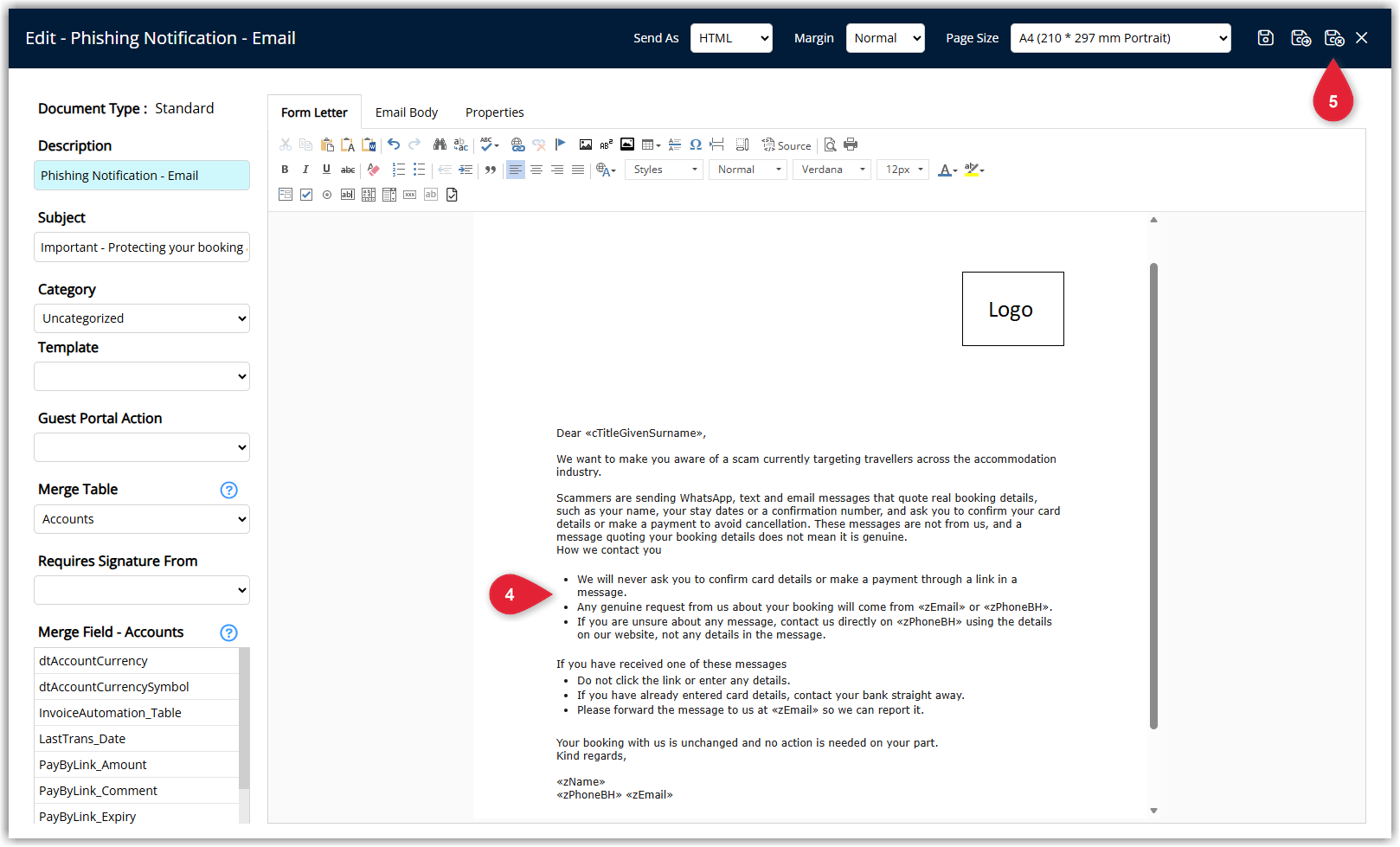The height and width of the screenshot is (847, 1400).
Task: Open the Merge Table help icon
Action: 229,491
